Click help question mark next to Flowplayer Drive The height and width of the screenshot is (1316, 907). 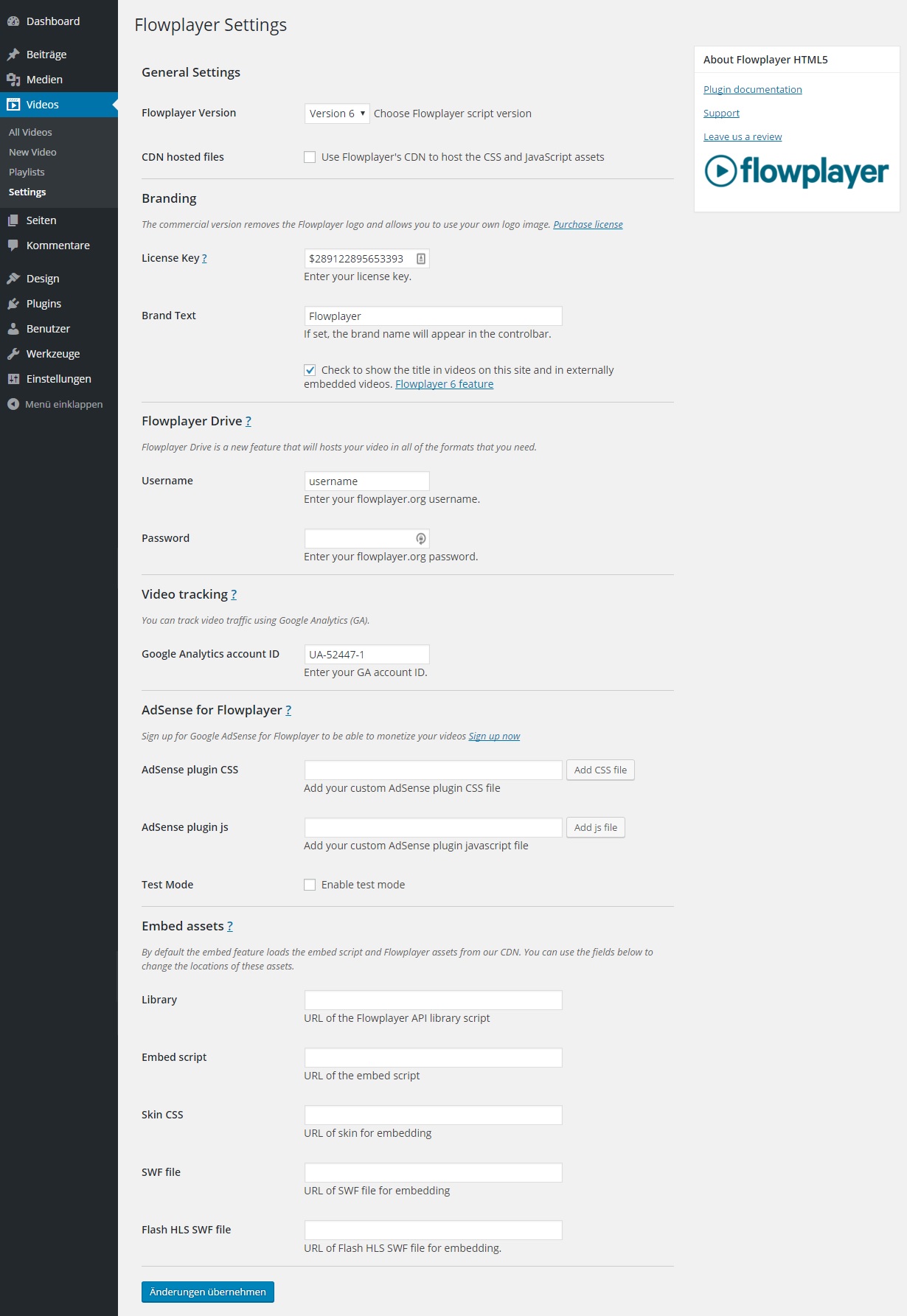tap(249, 421)
